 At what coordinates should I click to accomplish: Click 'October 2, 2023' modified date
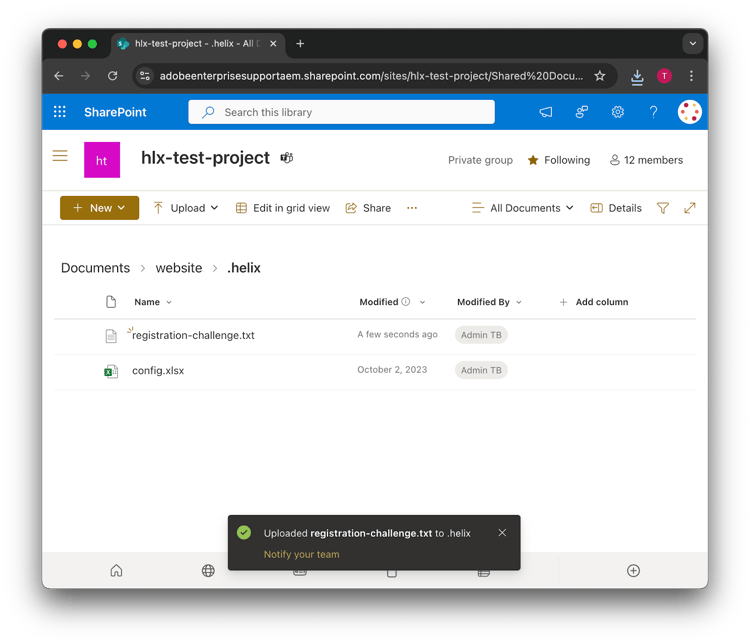[x=392, y=370]
